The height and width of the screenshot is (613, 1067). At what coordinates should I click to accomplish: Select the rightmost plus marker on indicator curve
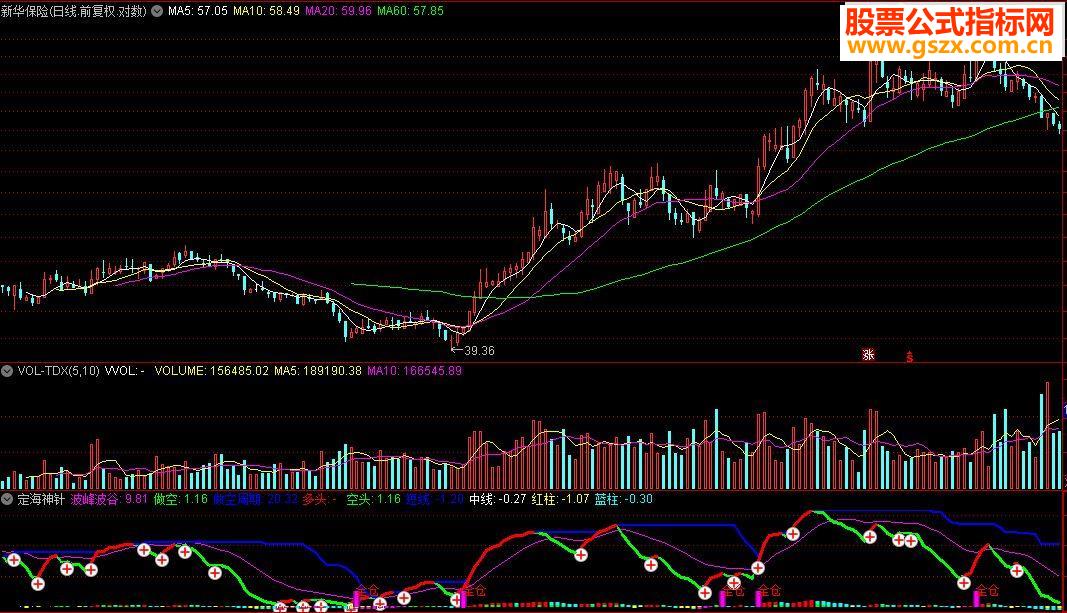click(x=1016, y=571)
